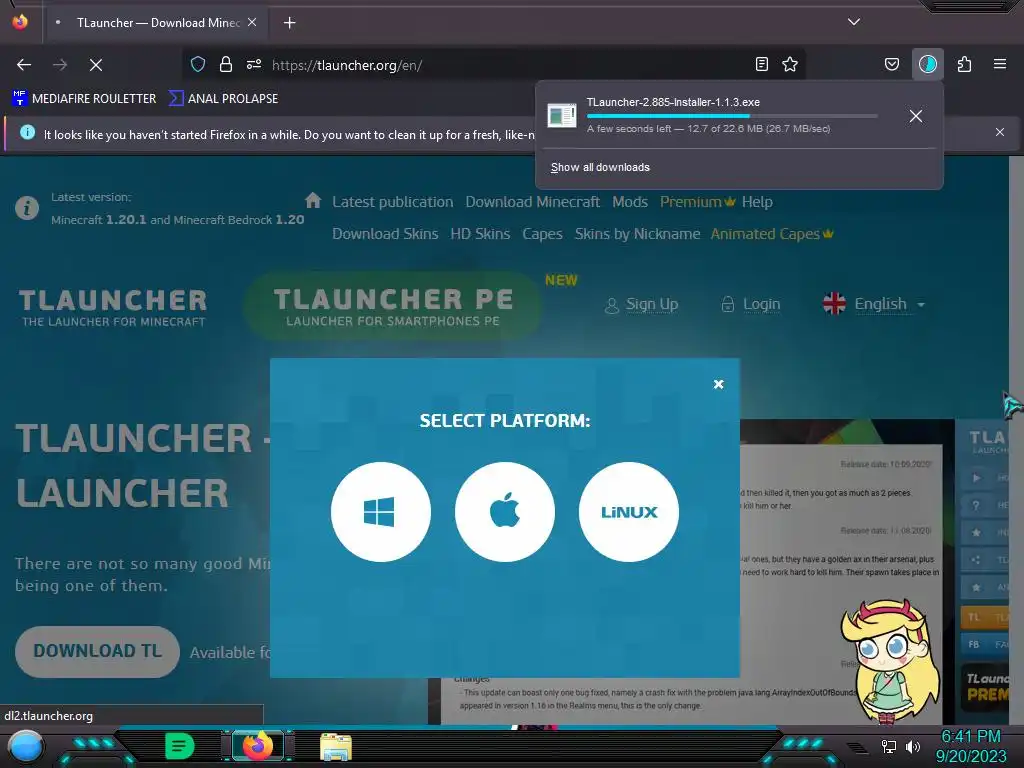This screenshot has width=1024, height=768.
Task: Click the Sign Up link
Action: pos(642,304)
